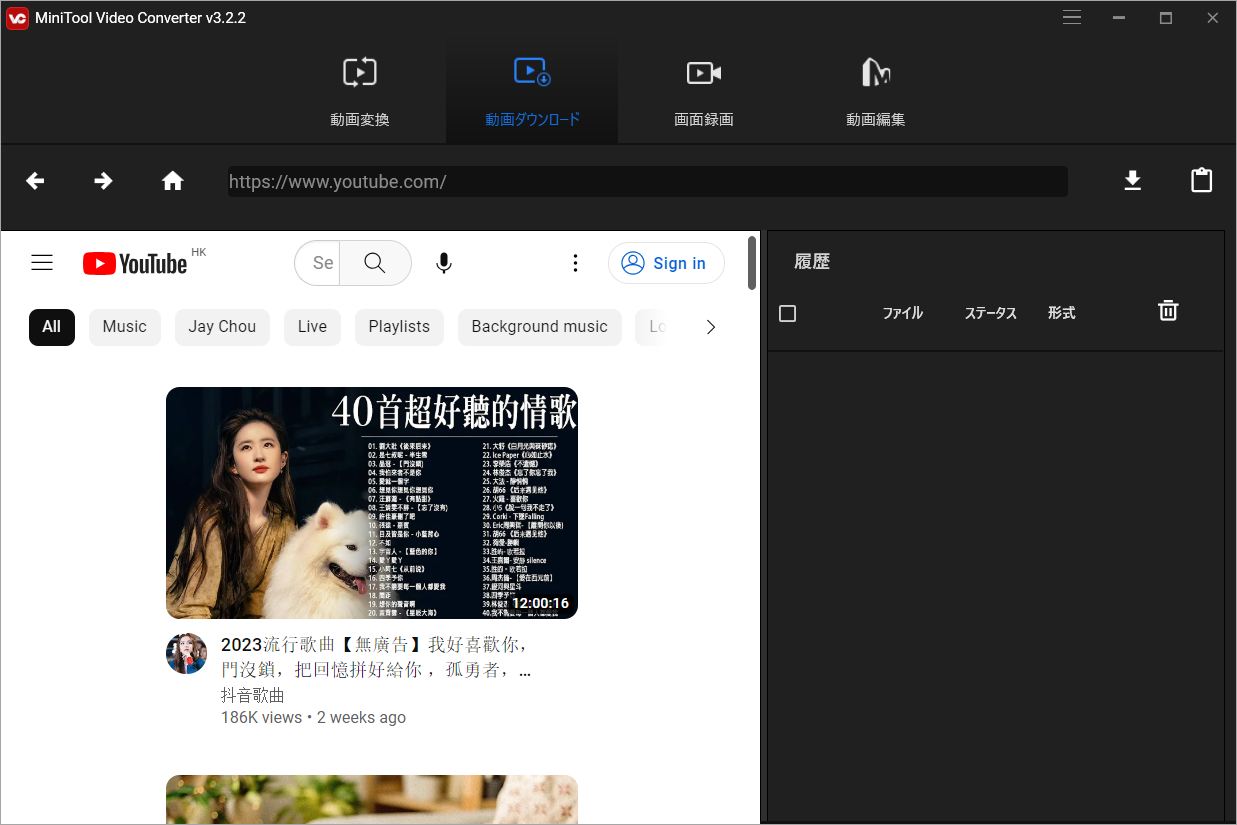This screenshot has height=825, width=1237.
Task: Open the YouTube three-dot settings menu
Action: (575, 263)
